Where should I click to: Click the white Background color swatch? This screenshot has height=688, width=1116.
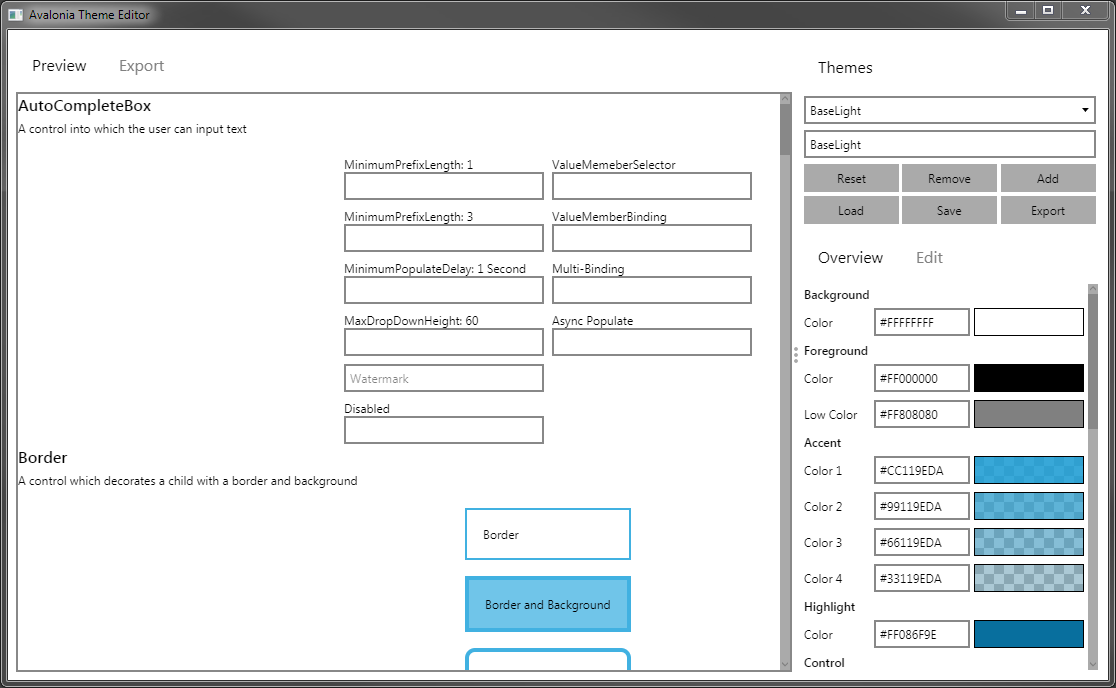1029,321
